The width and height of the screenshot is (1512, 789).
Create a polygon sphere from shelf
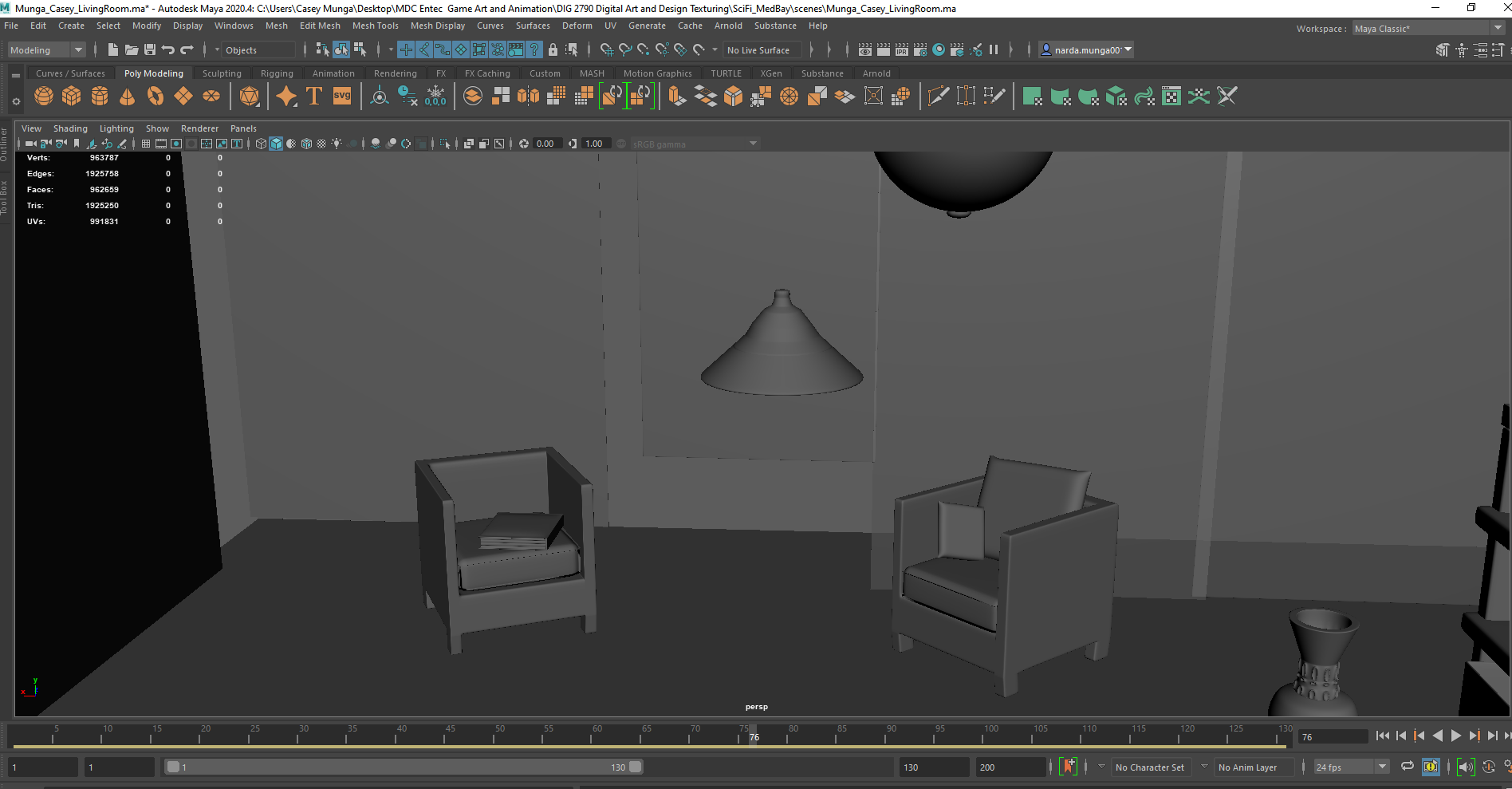(44, 97)
